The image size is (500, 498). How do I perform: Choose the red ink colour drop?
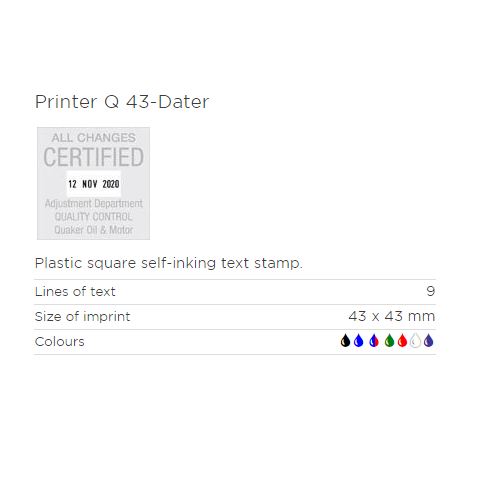pos(402,341)
